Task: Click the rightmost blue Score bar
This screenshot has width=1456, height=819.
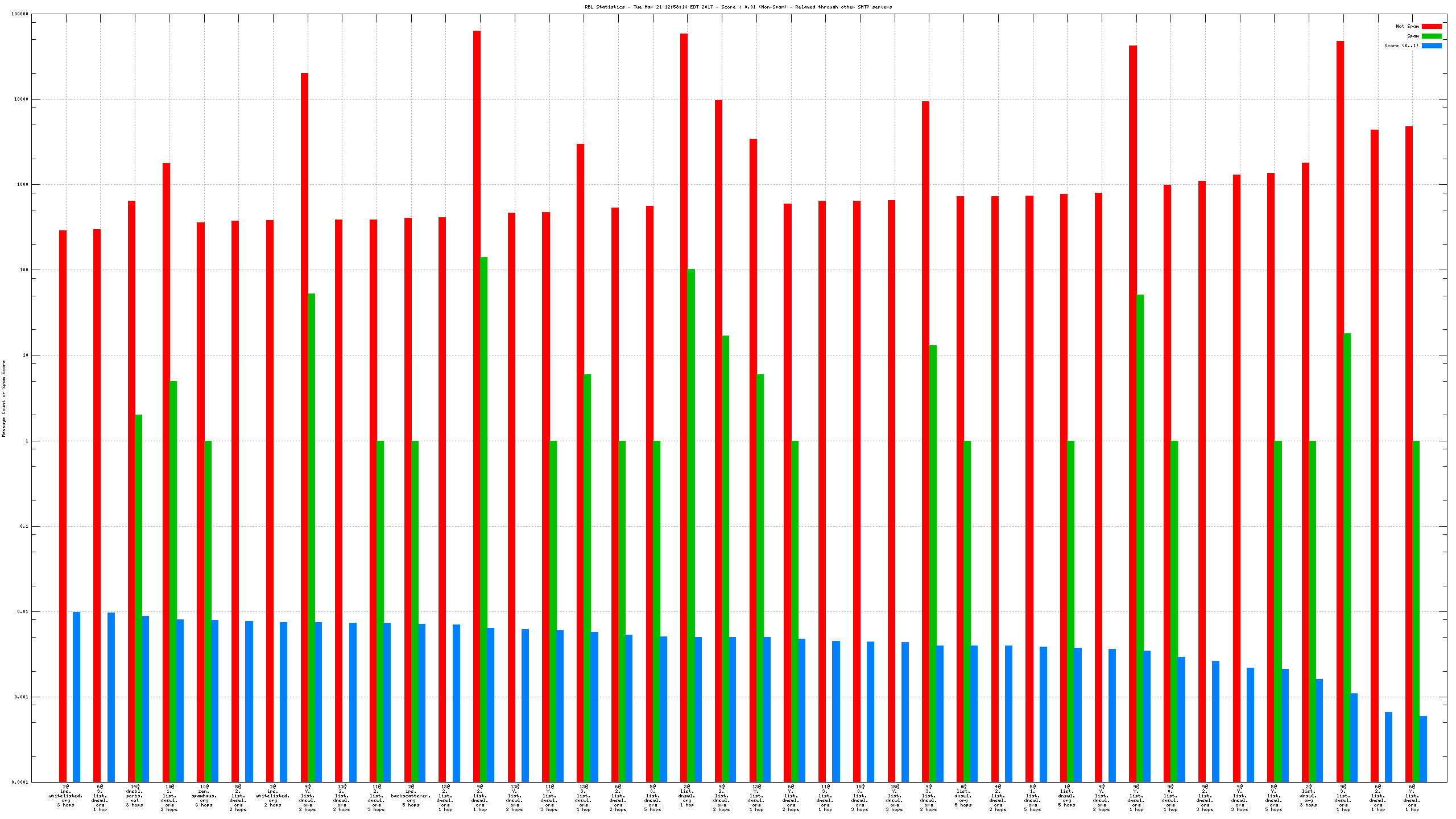Action: [x=1423, y=748]
